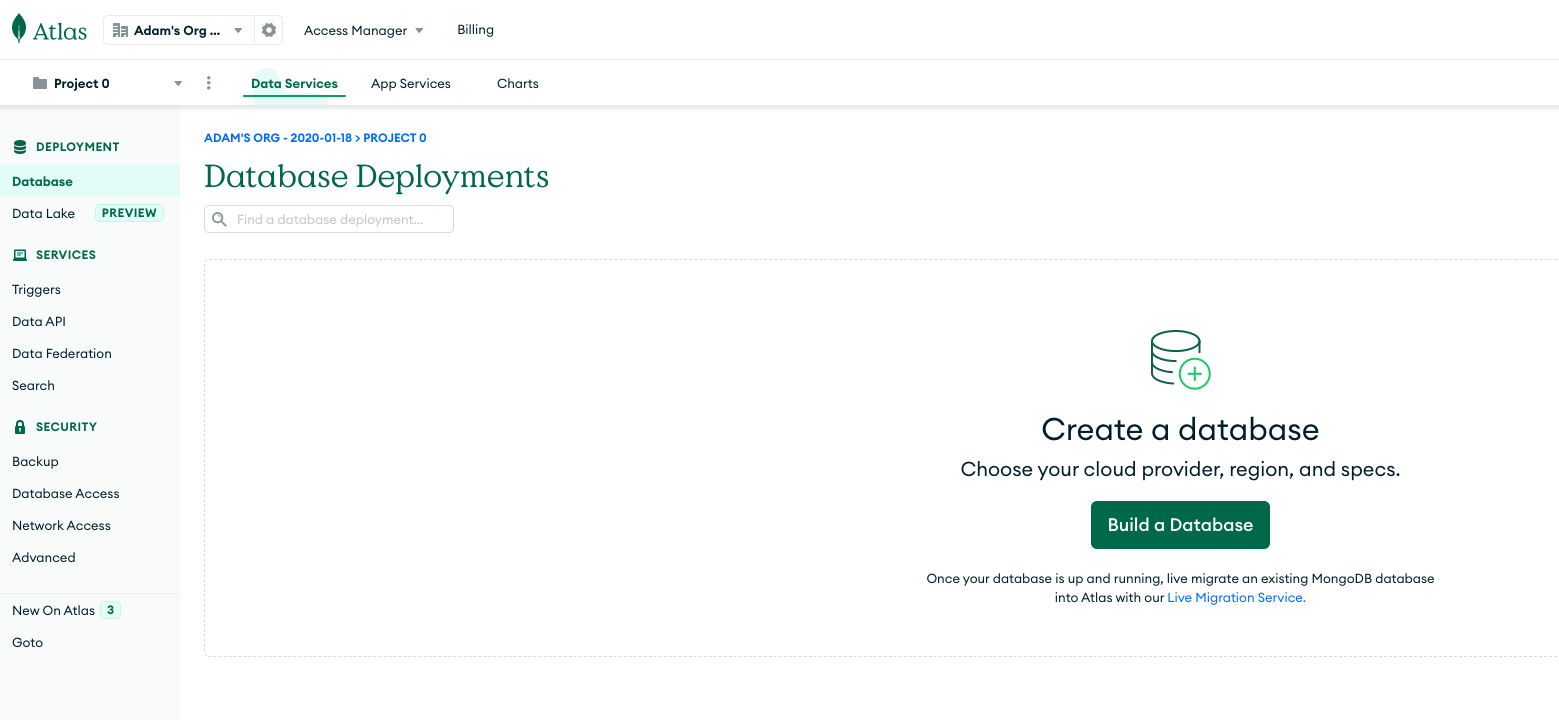Click the Adam's Org breadcrumb link
This screenshot has width=1559, height=720.
click(277, 138)
